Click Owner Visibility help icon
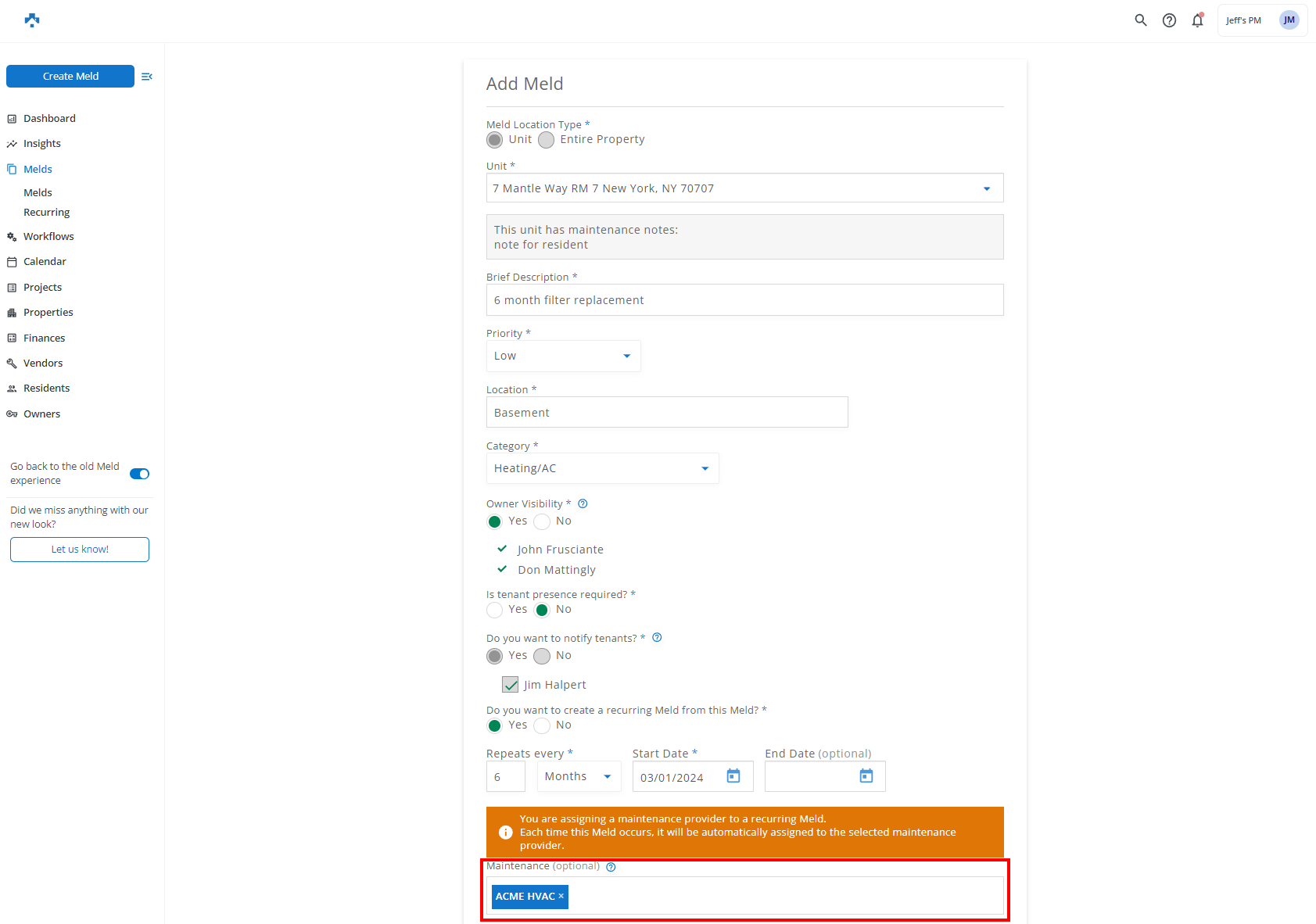 pos(583,504)
